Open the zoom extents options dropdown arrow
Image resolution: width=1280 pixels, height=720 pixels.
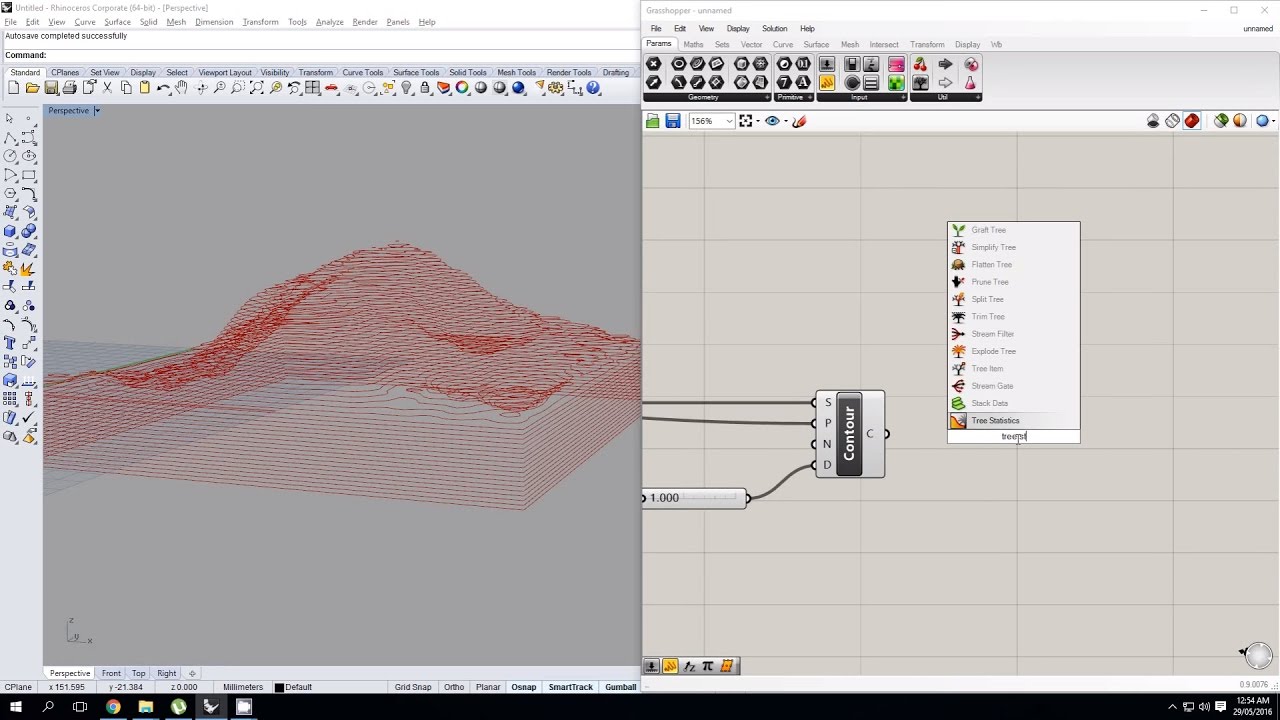coord(757,121)
